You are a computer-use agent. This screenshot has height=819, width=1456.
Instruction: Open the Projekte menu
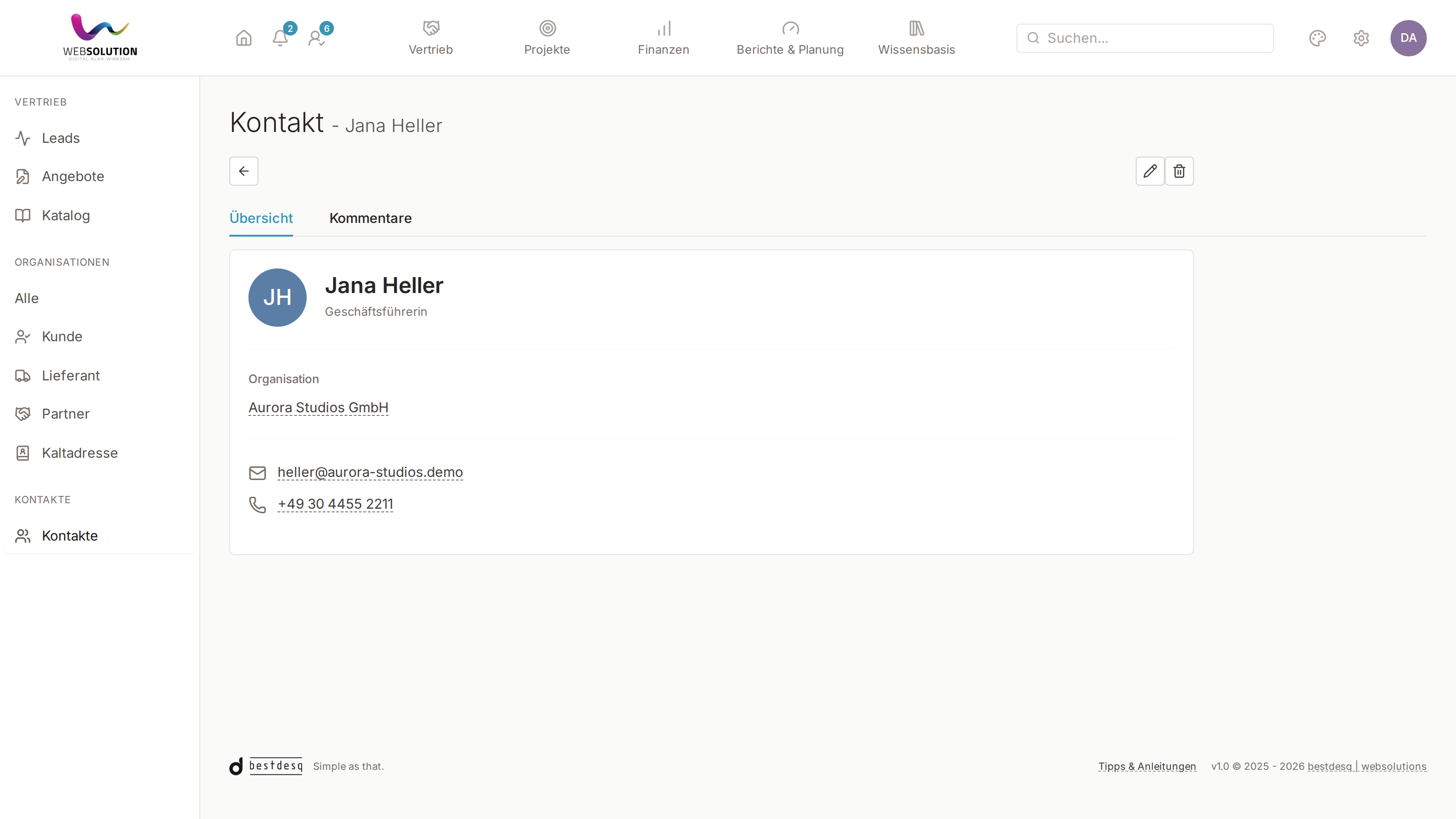[546, 38]
